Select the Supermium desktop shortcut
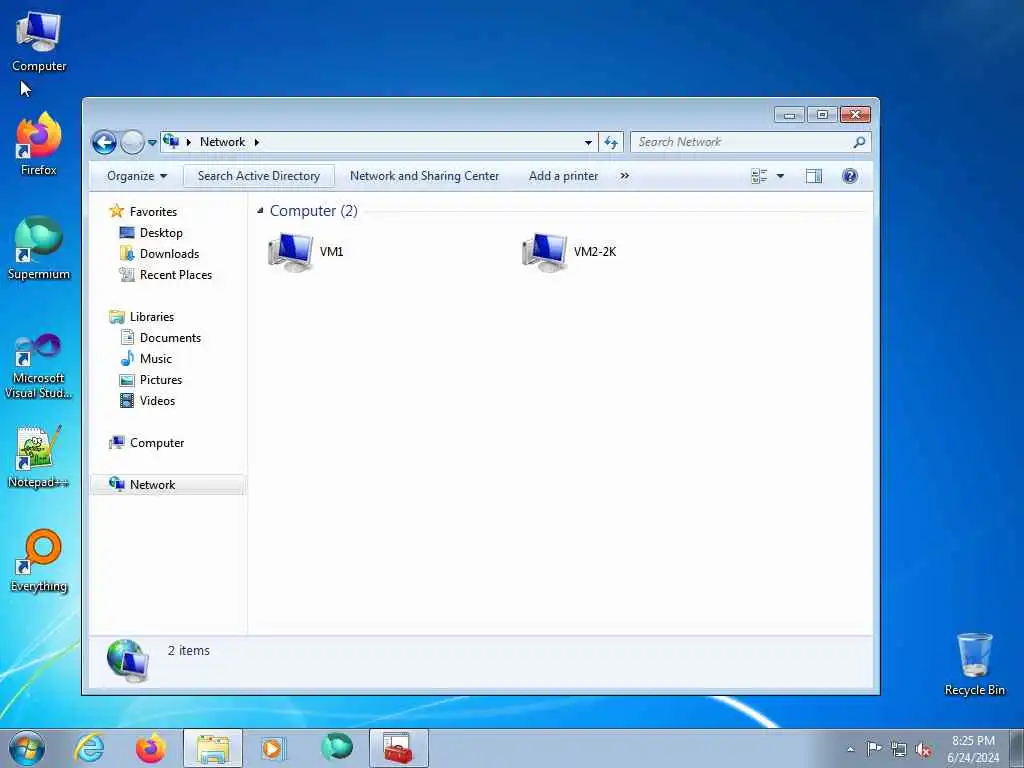 (39, 248)
